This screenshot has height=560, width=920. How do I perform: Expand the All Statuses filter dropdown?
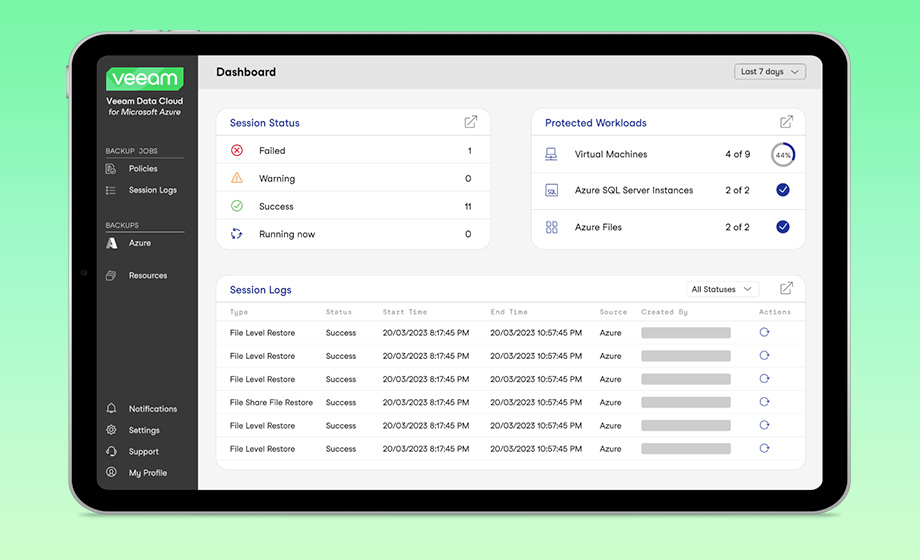click(x=722, y=289)
